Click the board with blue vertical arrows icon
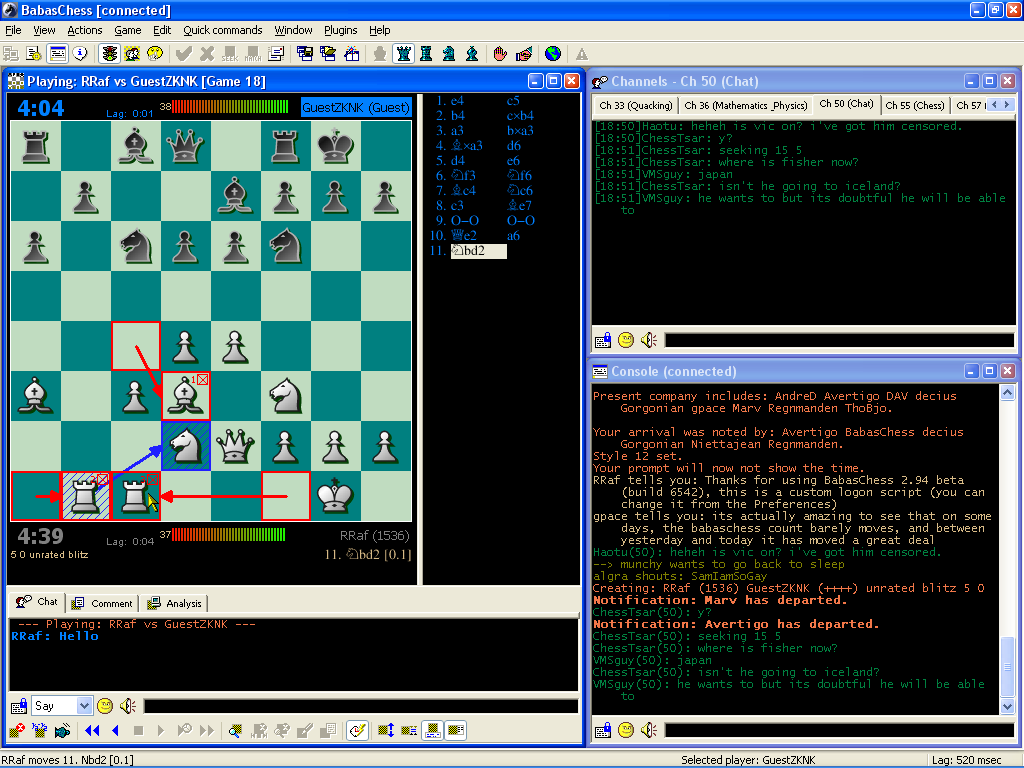The height and width of the screenshot is (768, 1024). coord(386,730)
